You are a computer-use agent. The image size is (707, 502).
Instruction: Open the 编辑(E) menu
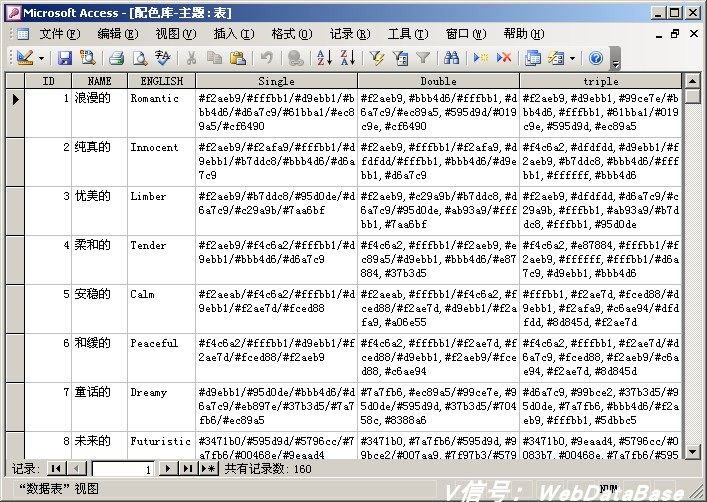coord(118,34)
